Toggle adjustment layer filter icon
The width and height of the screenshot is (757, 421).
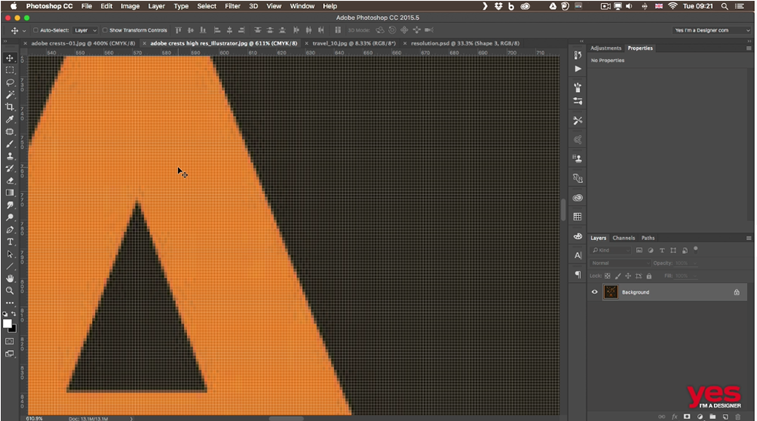(x=651, y=250)
